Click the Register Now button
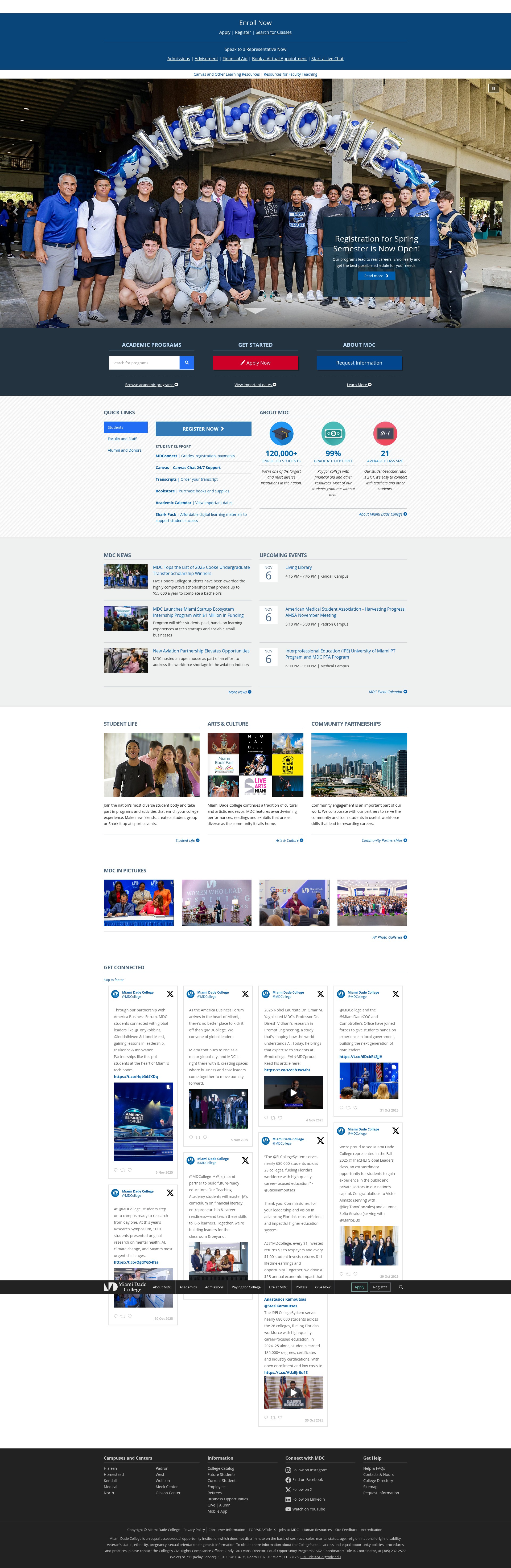The image size is (511, 1568). (203, 428)
